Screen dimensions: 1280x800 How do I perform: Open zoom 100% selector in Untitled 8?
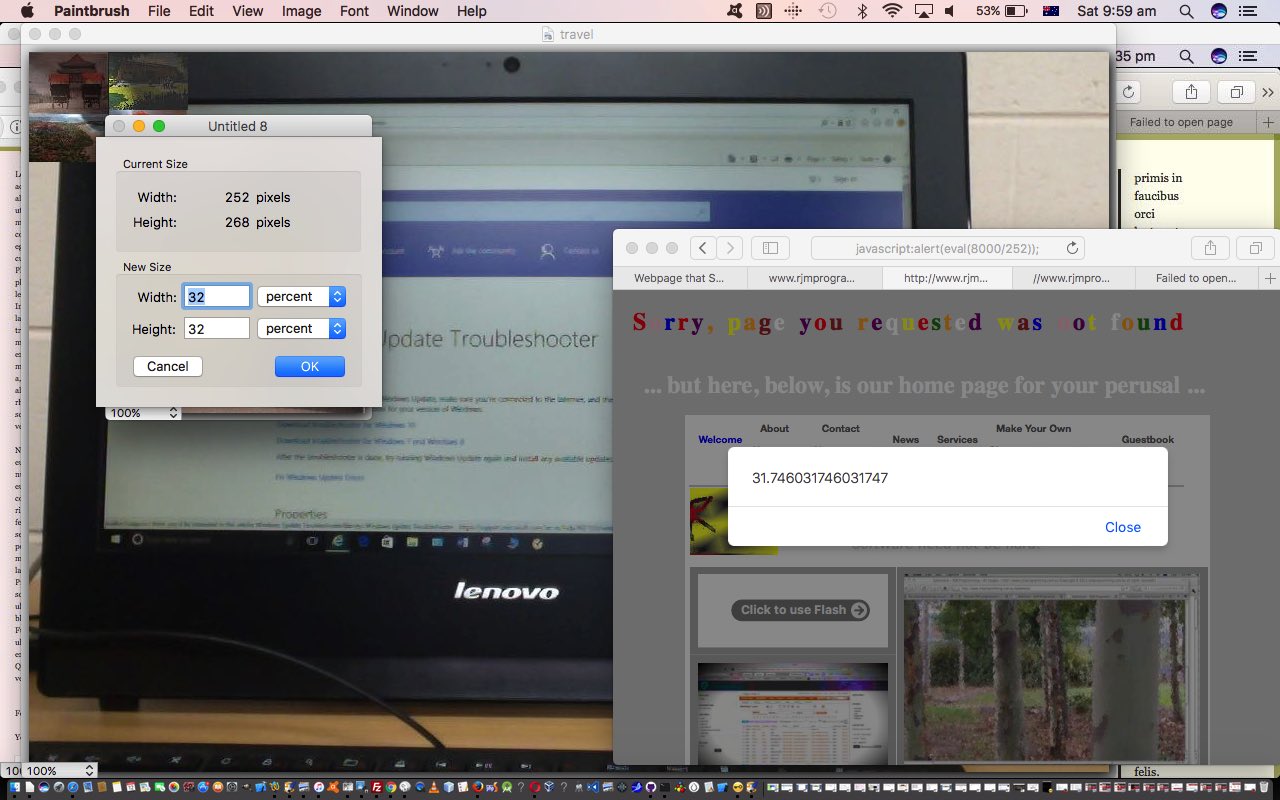(x=143, y=413)
